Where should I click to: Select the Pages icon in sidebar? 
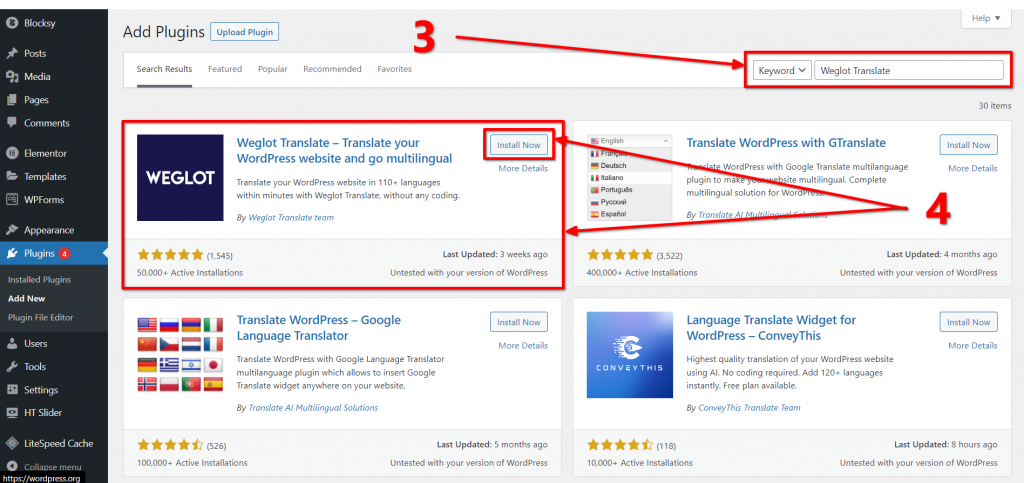click(x=11, y=100)
